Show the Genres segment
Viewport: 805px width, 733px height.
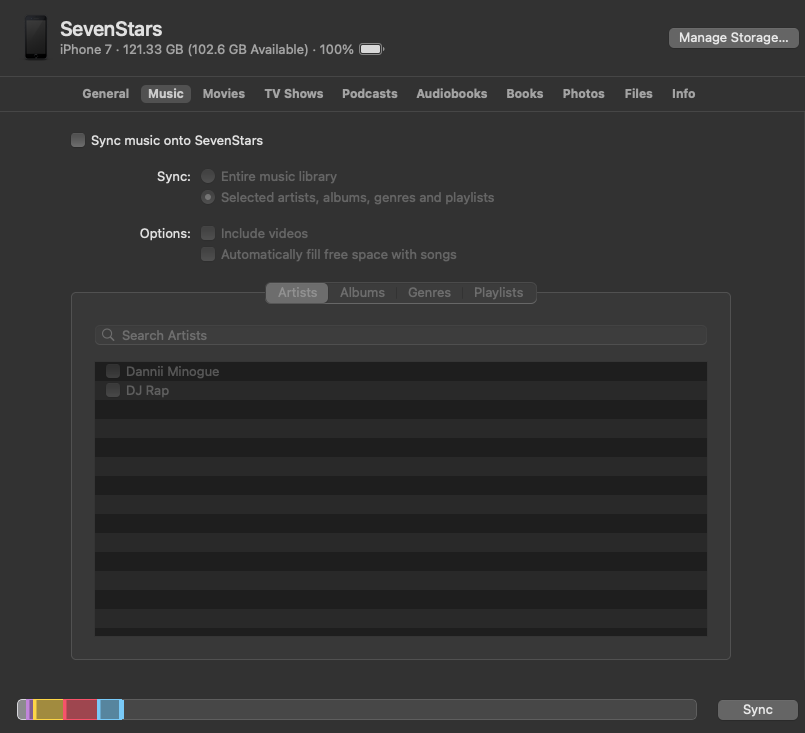429,293
